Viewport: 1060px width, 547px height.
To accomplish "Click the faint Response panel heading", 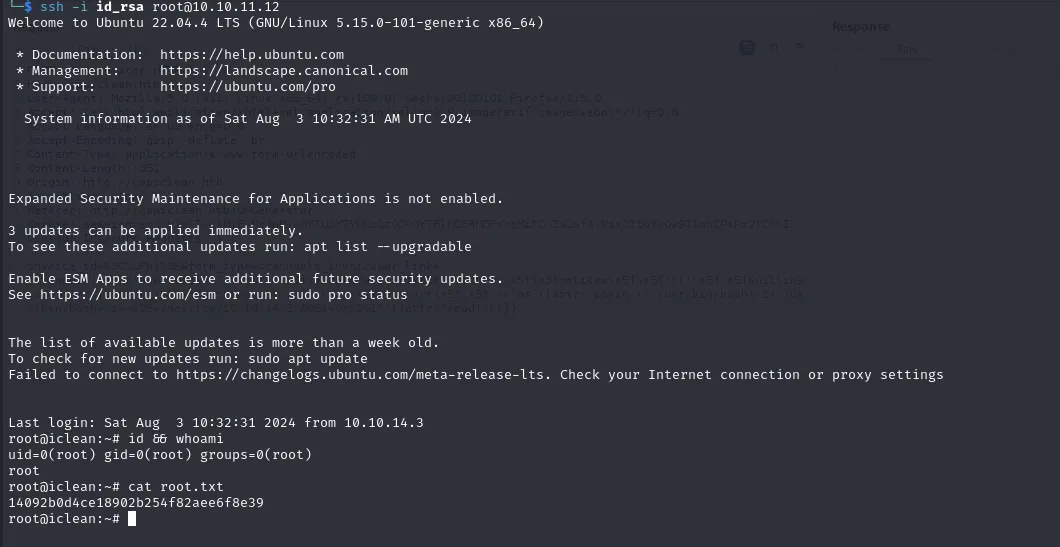I will coord(860,27).
